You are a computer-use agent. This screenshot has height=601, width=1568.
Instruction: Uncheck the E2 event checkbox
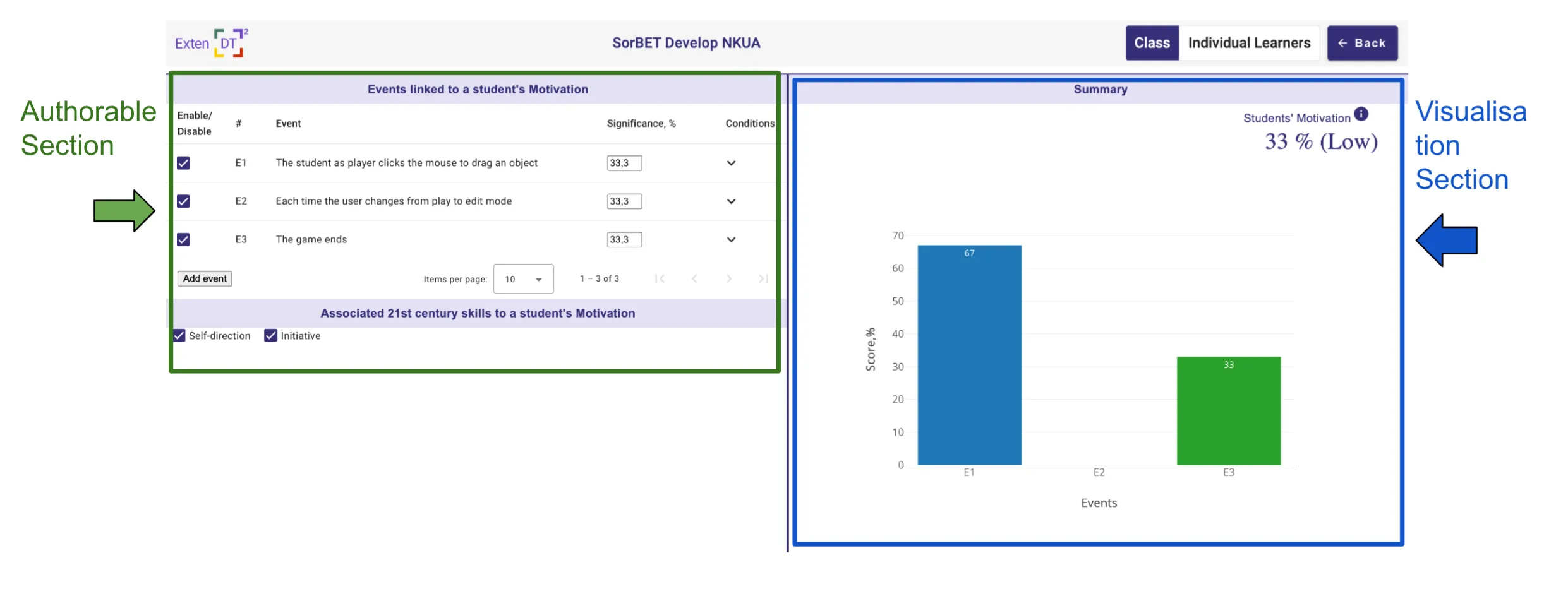tap(183, 201)
